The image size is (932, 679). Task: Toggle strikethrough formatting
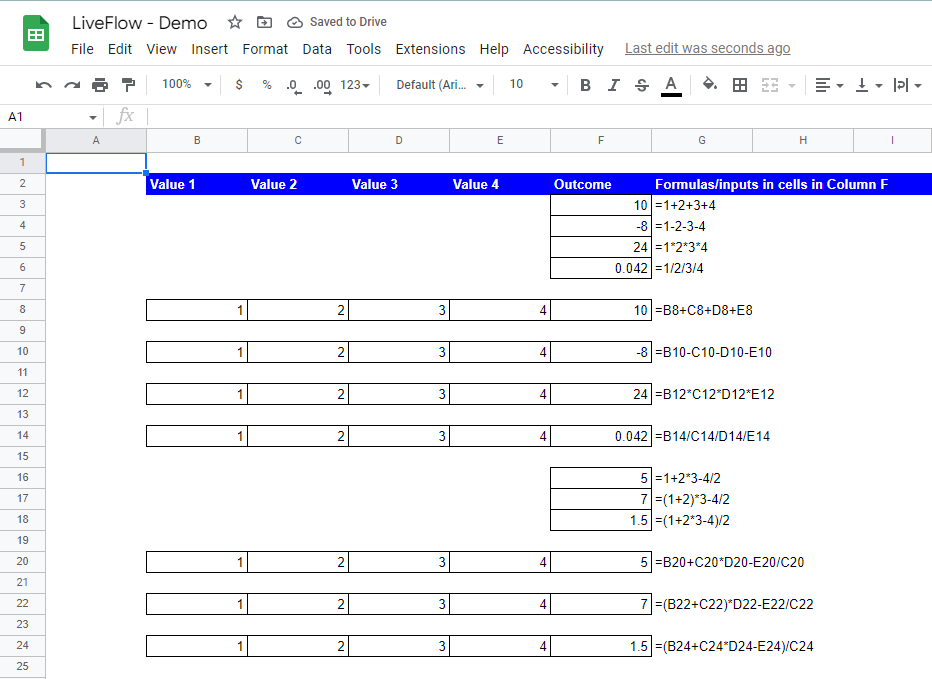pos(642,85)
